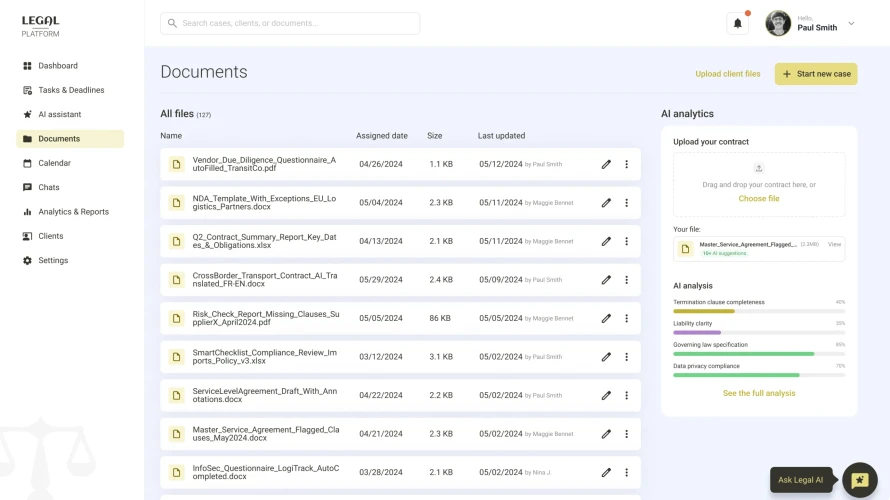The width and height of the screenshot is (890, 500).
Task: Click the upload arrow icon in dropzone
Action: [759, 168]
